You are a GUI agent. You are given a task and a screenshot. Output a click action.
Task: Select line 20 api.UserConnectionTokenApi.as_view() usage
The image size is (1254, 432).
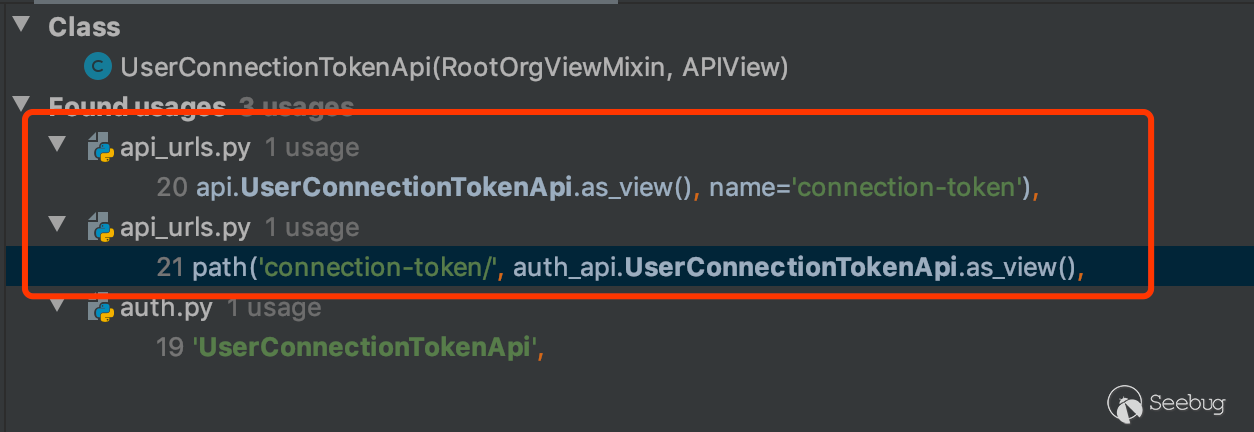click(598, 187)
